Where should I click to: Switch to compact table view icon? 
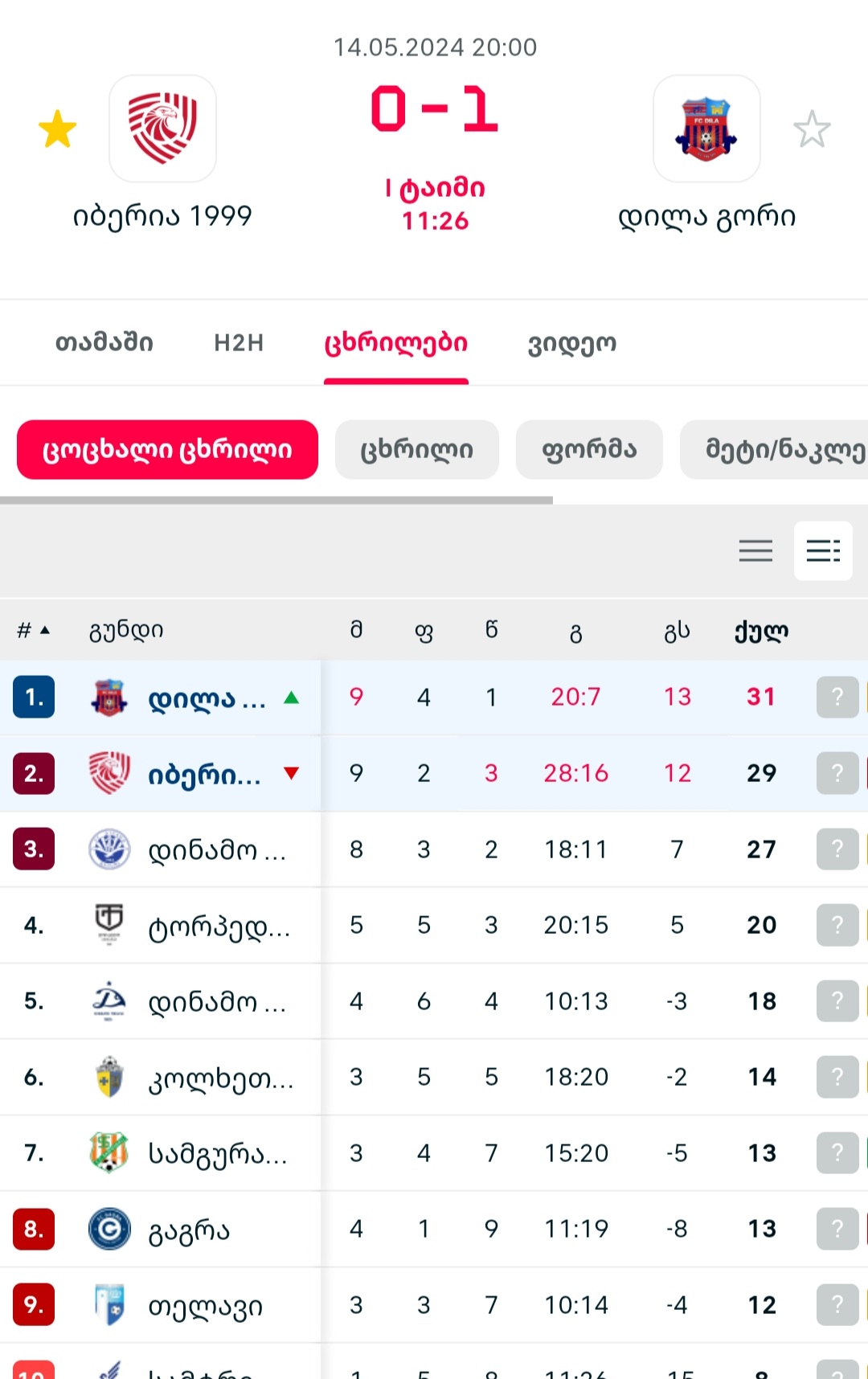point(755,551)
